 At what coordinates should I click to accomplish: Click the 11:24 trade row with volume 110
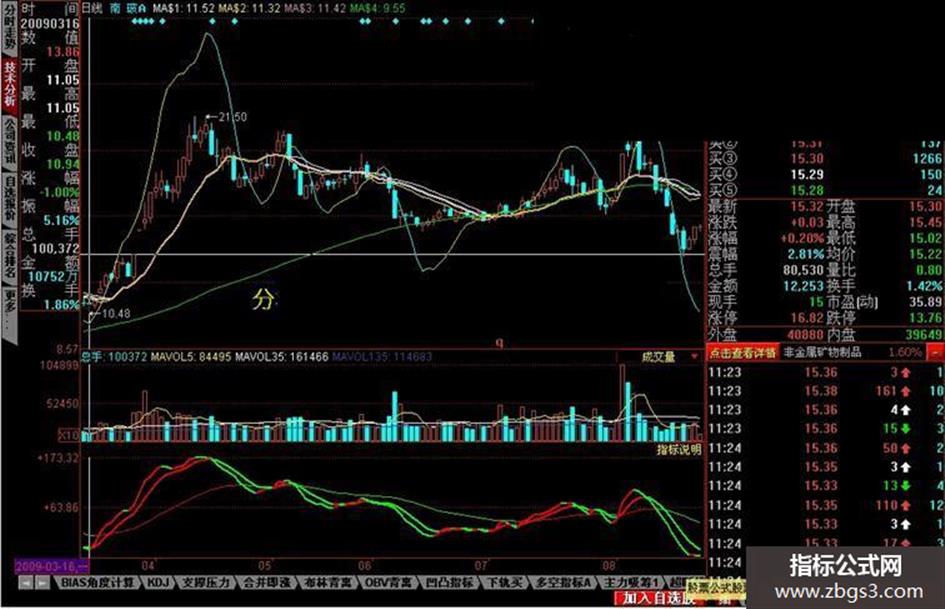pos(826,505)
